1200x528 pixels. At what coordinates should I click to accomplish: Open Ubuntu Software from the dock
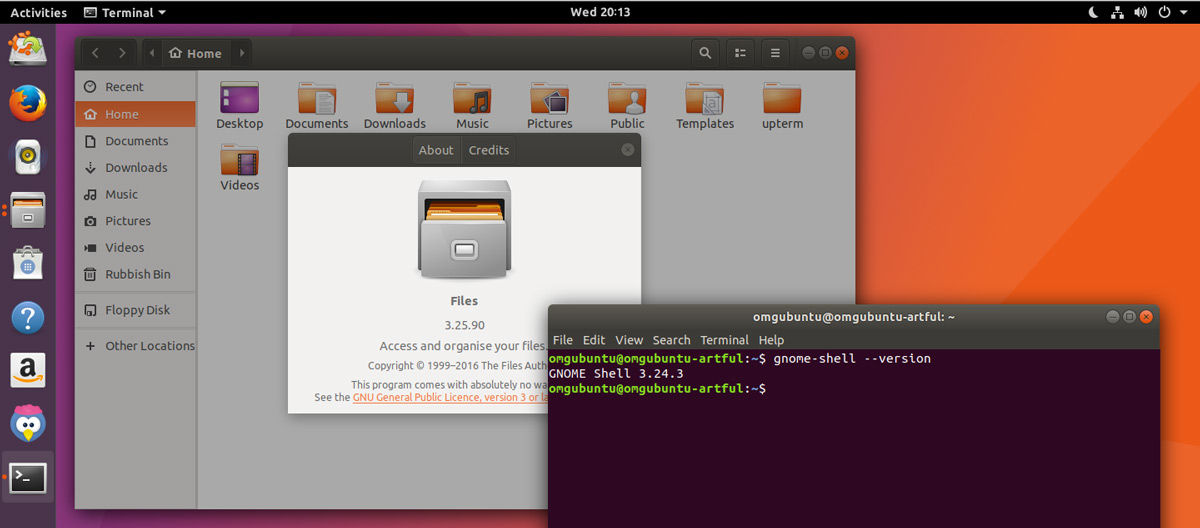click(x=28, y=264)
